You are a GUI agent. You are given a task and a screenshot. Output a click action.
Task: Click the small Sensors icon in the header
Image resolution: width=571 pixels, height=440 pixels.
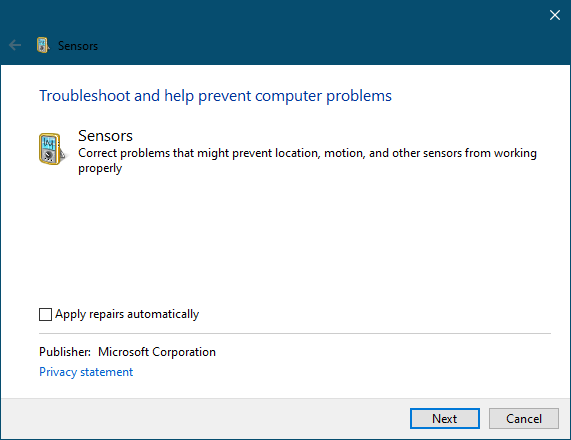43,46
